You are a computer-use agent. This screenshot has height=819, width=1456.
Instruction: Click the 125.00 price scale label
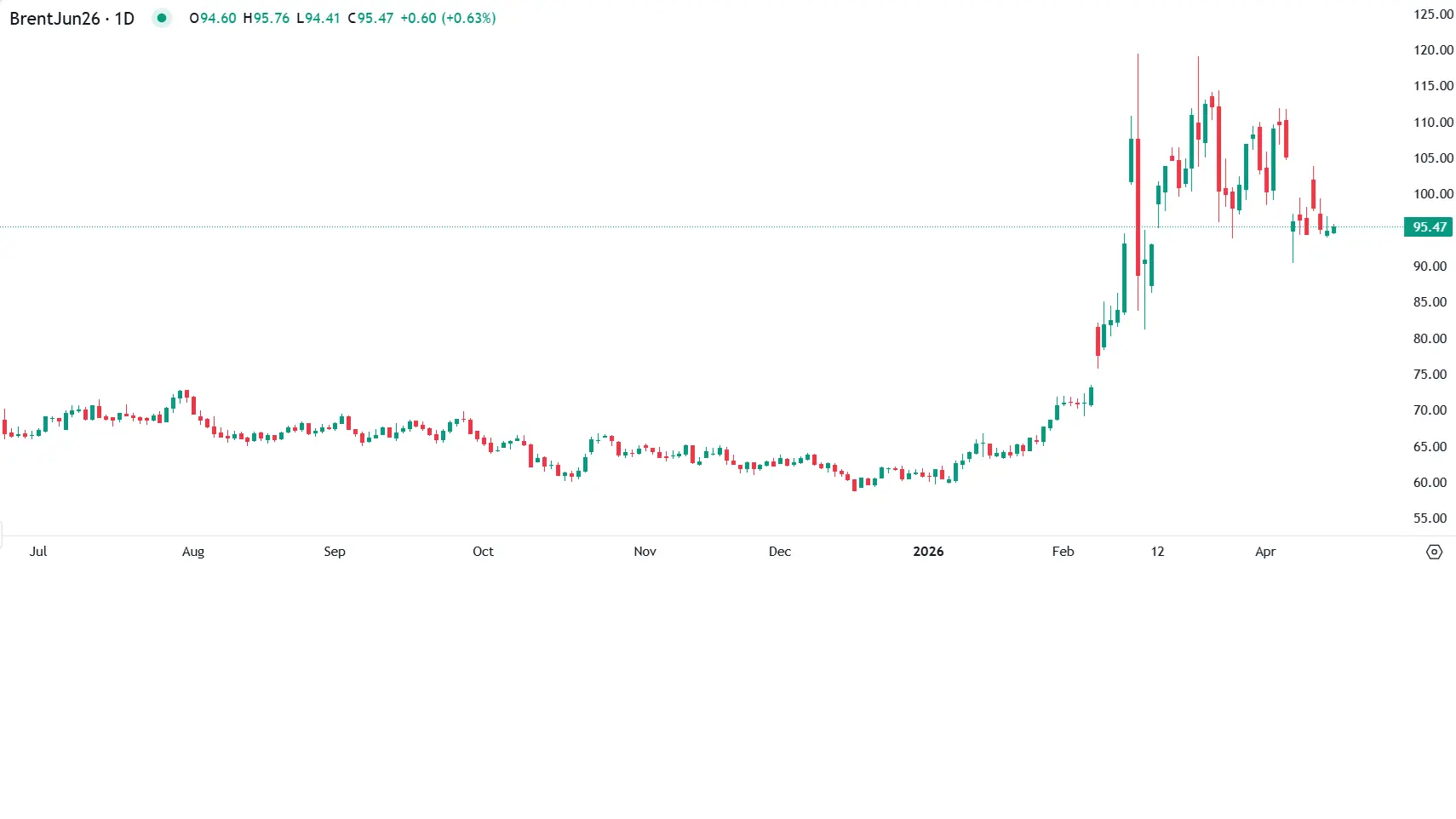[1433, 14]
